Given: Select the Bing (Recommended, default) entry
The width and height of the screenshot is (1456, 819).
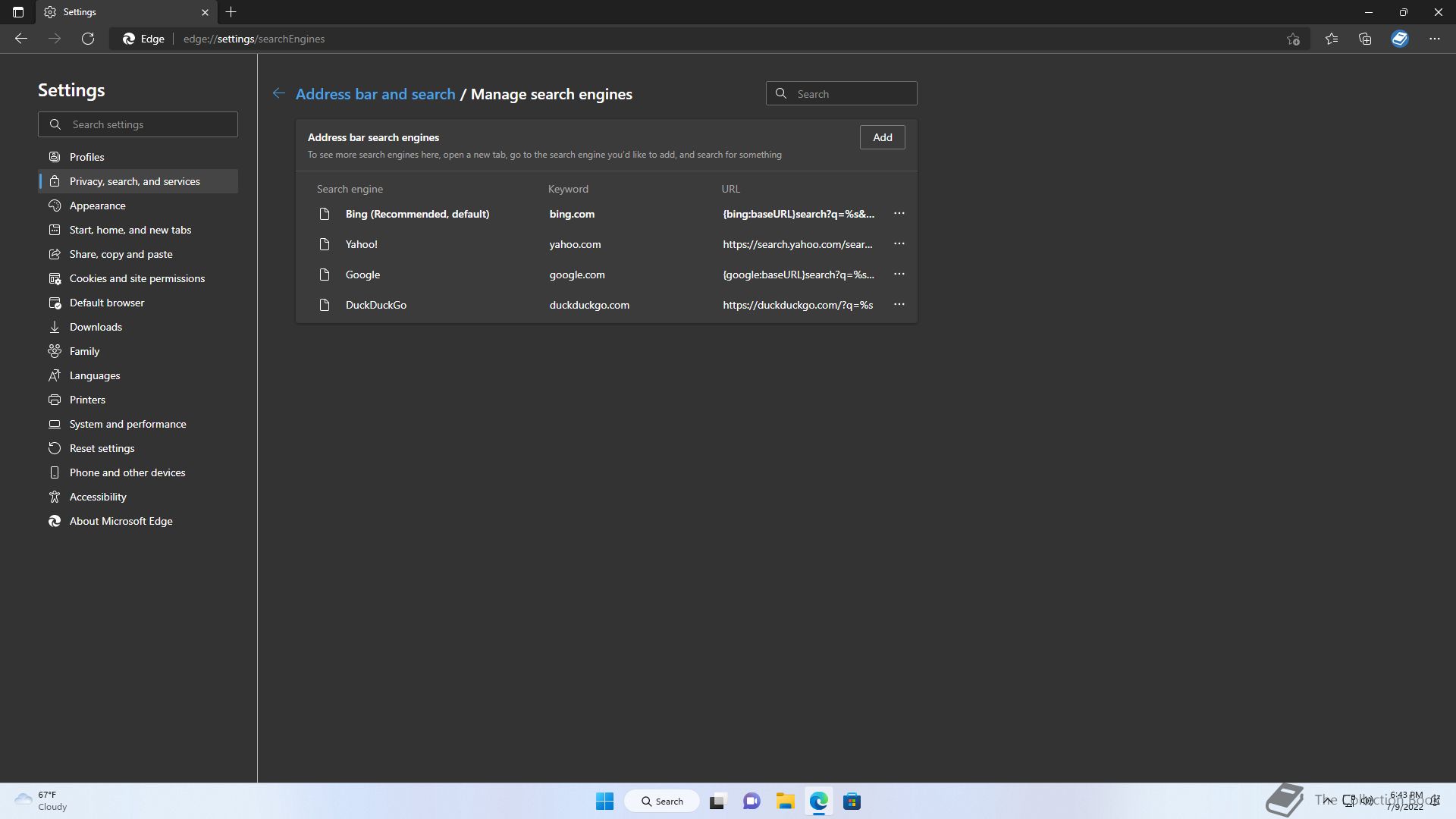Looking at the screenshot, I should click(x=417, y=214).
